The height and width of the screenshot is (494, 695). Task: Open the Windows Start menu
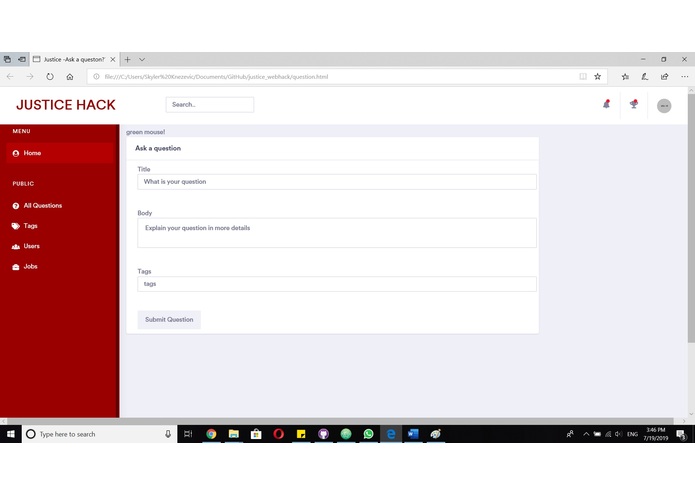11,434
